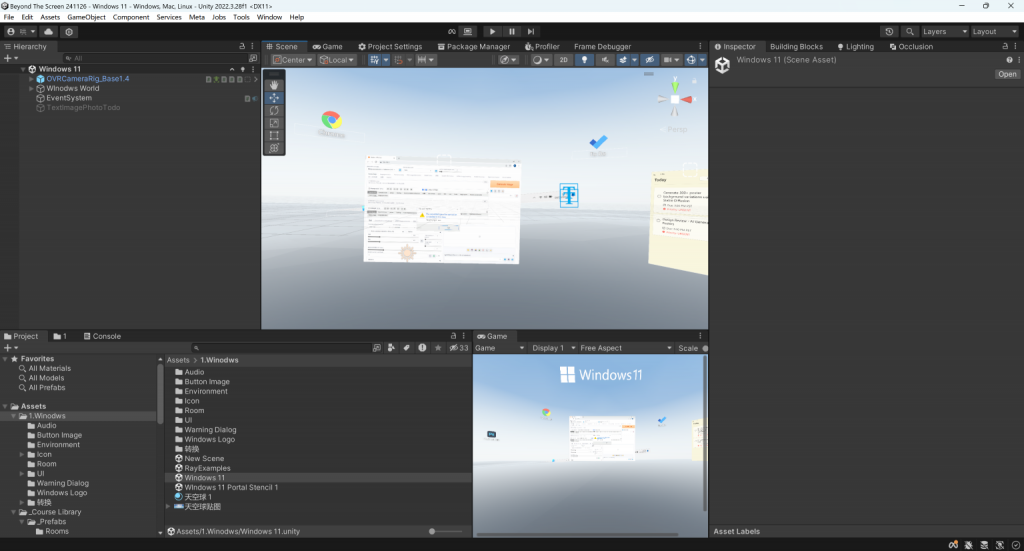The width and height of the screenshot is (1024, 551).
Task: Switch to the Profiler tab
Action: pyautogui.click(x=542, y=46)
